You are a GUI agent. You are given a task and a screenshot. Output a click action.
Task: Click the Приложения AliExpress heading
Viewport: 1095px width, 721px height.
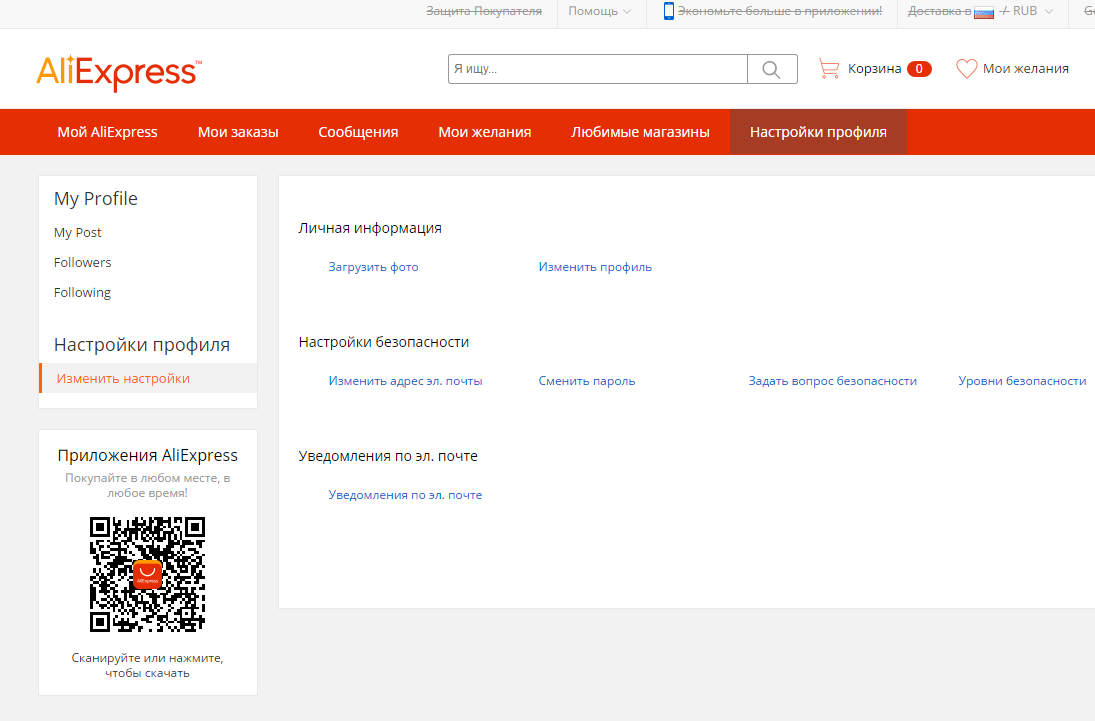click(x=147, y=456)
